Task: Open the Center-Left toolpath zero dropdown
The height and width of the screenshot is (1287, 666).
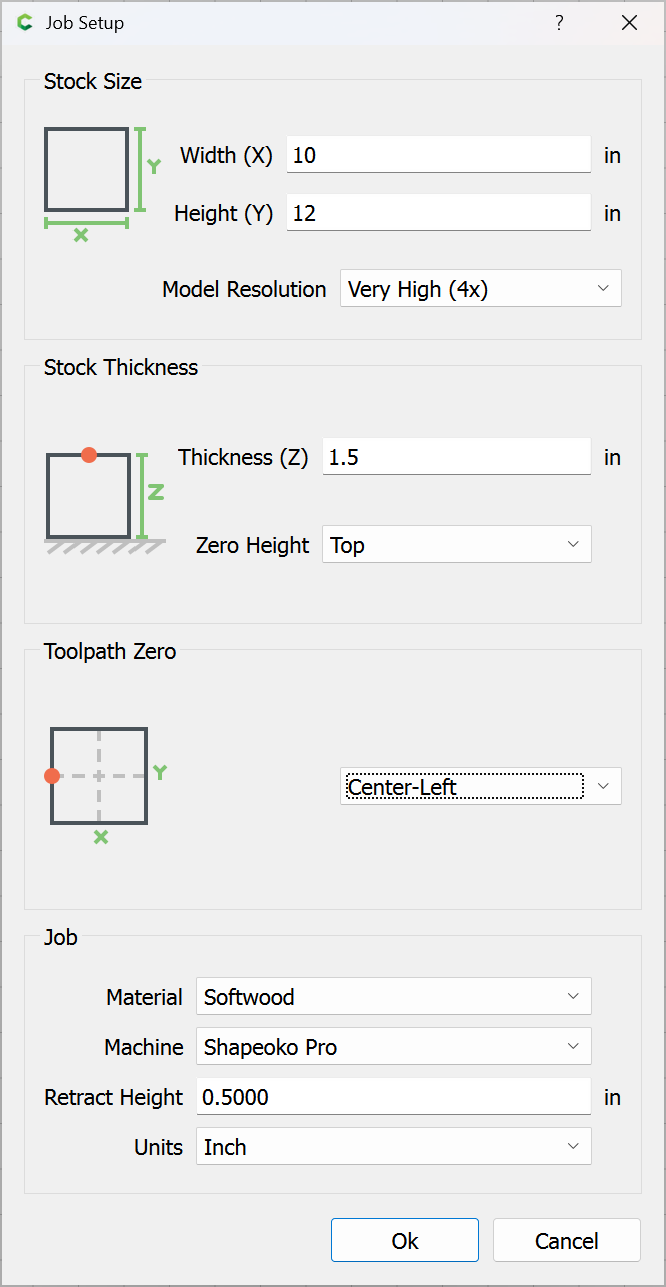Action: click(480, 787)
